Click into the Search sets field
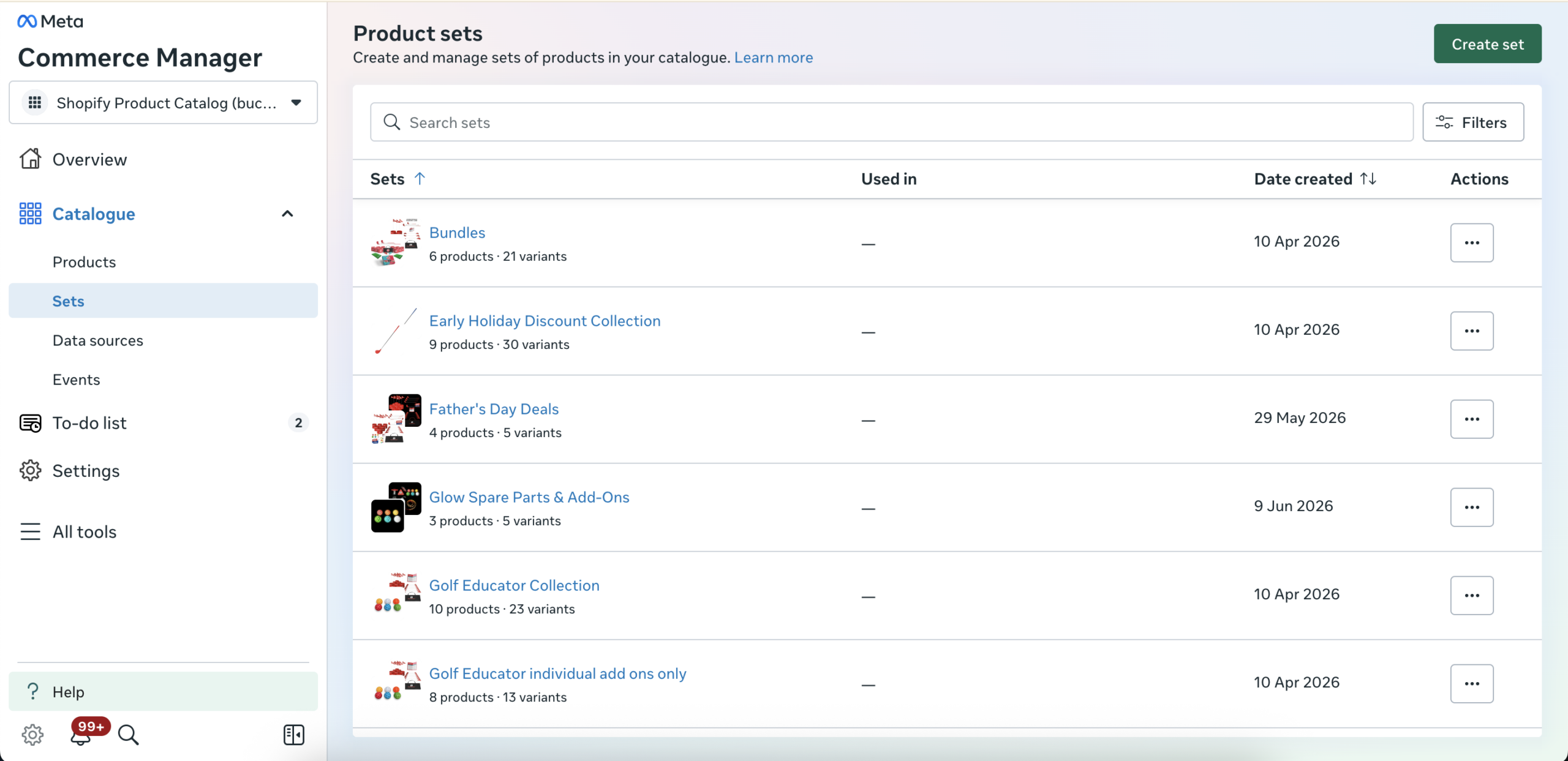Screen dimensions: 1568x761 pos(891,122)
